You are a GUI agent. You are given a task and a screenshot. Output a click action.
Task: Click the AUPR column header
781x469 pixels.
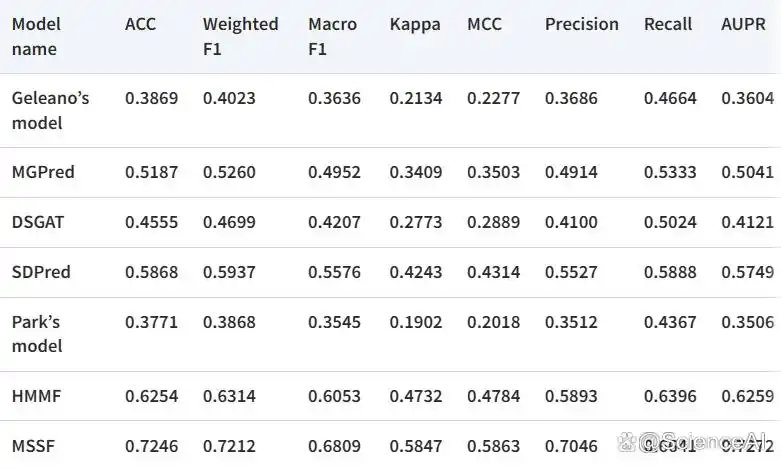(743, 24)
